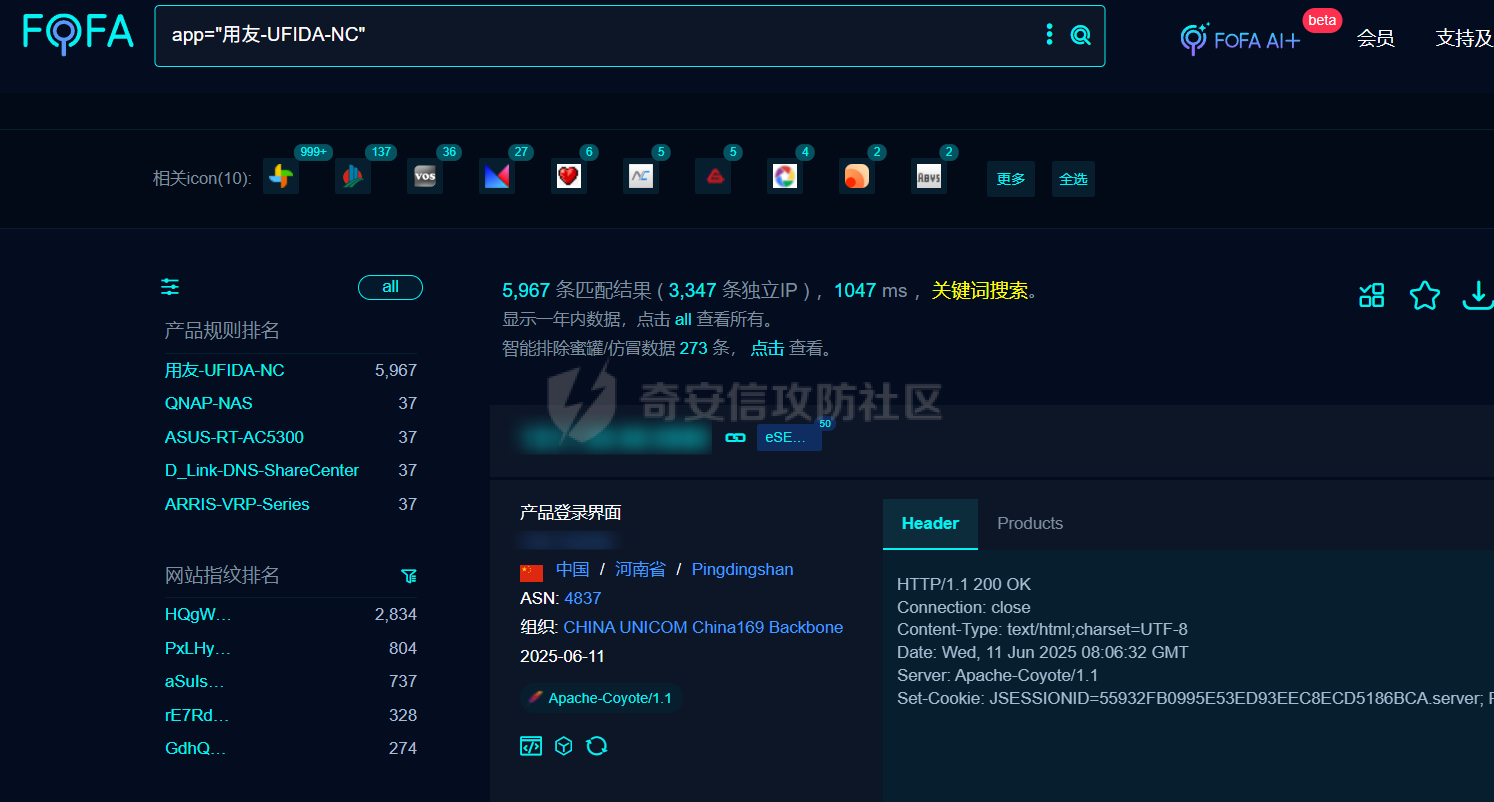Screen dimensions: 1494x802
Task: Click CHINA UNICOM China169 Backbone link
Action: (703, 627)
